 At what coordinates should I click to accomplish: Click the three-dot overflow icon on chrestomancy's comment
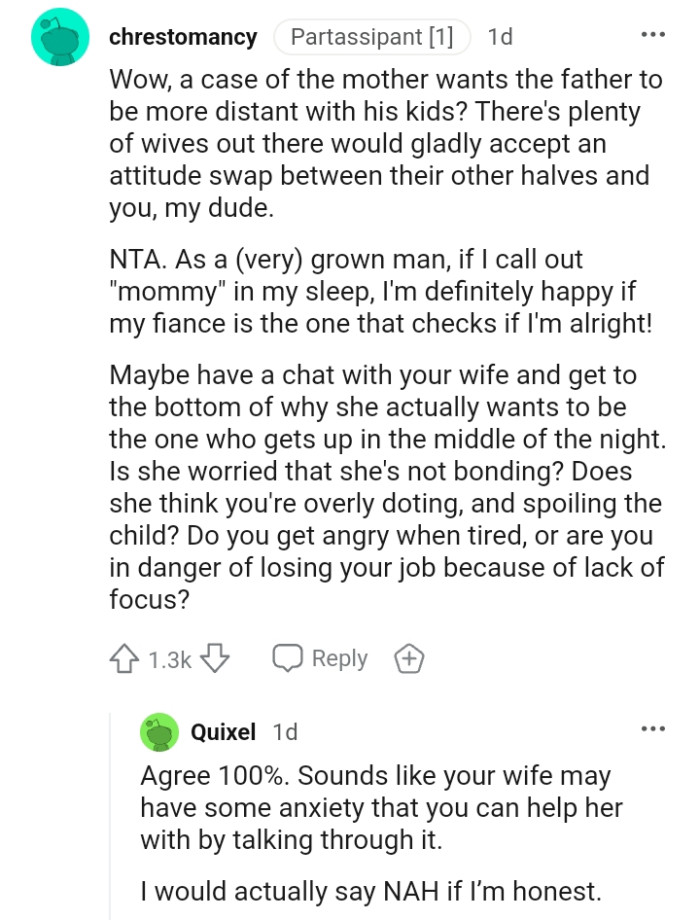(x=652, y=34)
